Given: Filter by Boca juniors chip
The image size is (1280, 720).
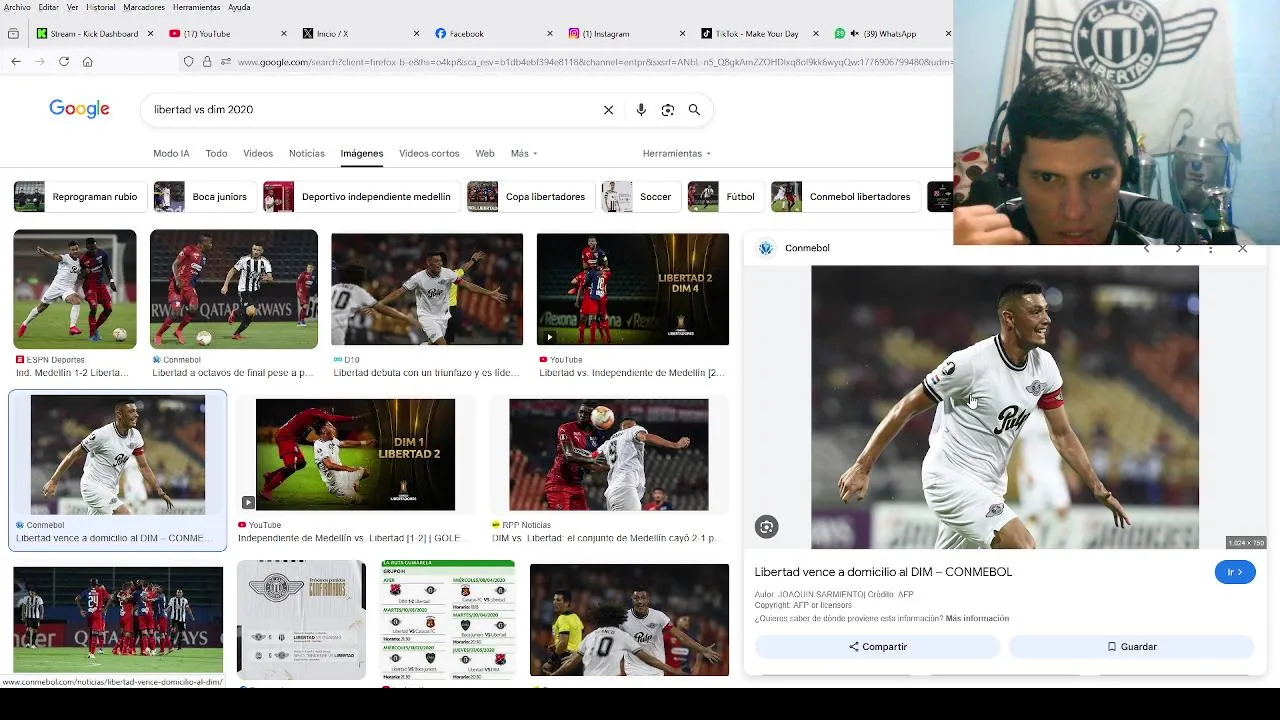Looking at the screenshot, I should [204, 197].
